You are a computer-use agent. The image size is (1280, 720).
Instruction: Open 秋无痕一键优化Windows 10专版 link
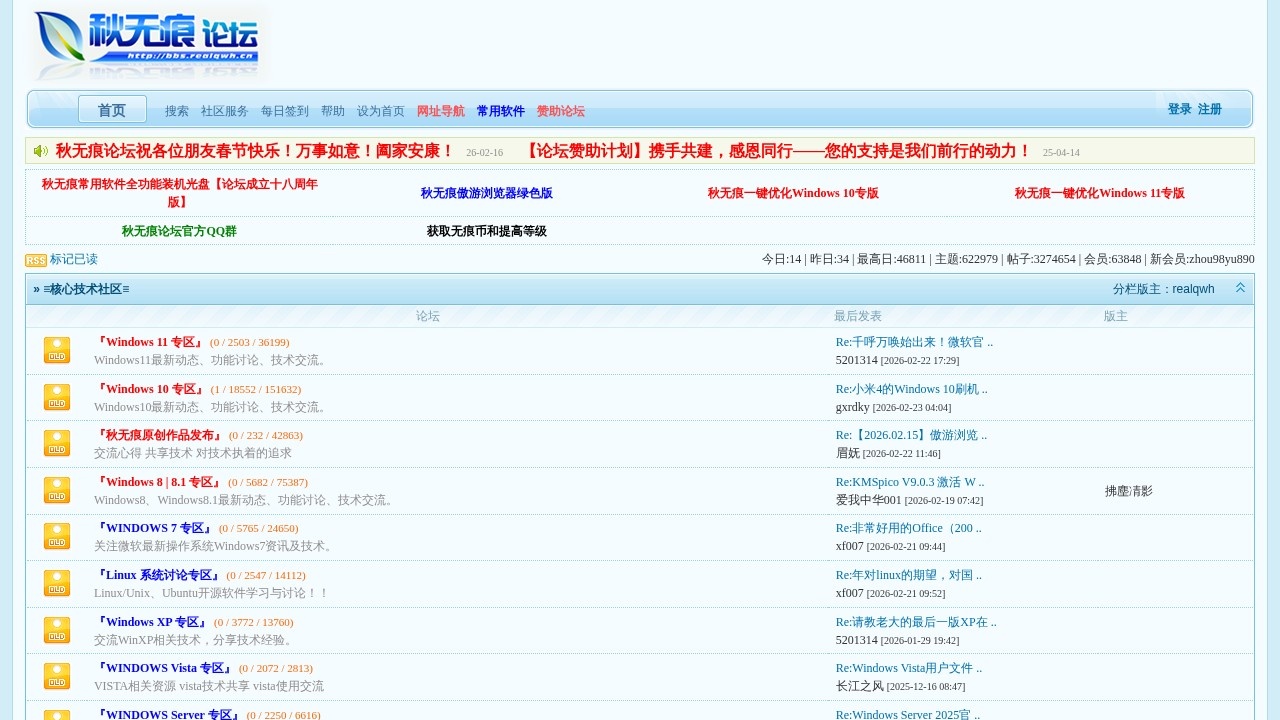793,193
